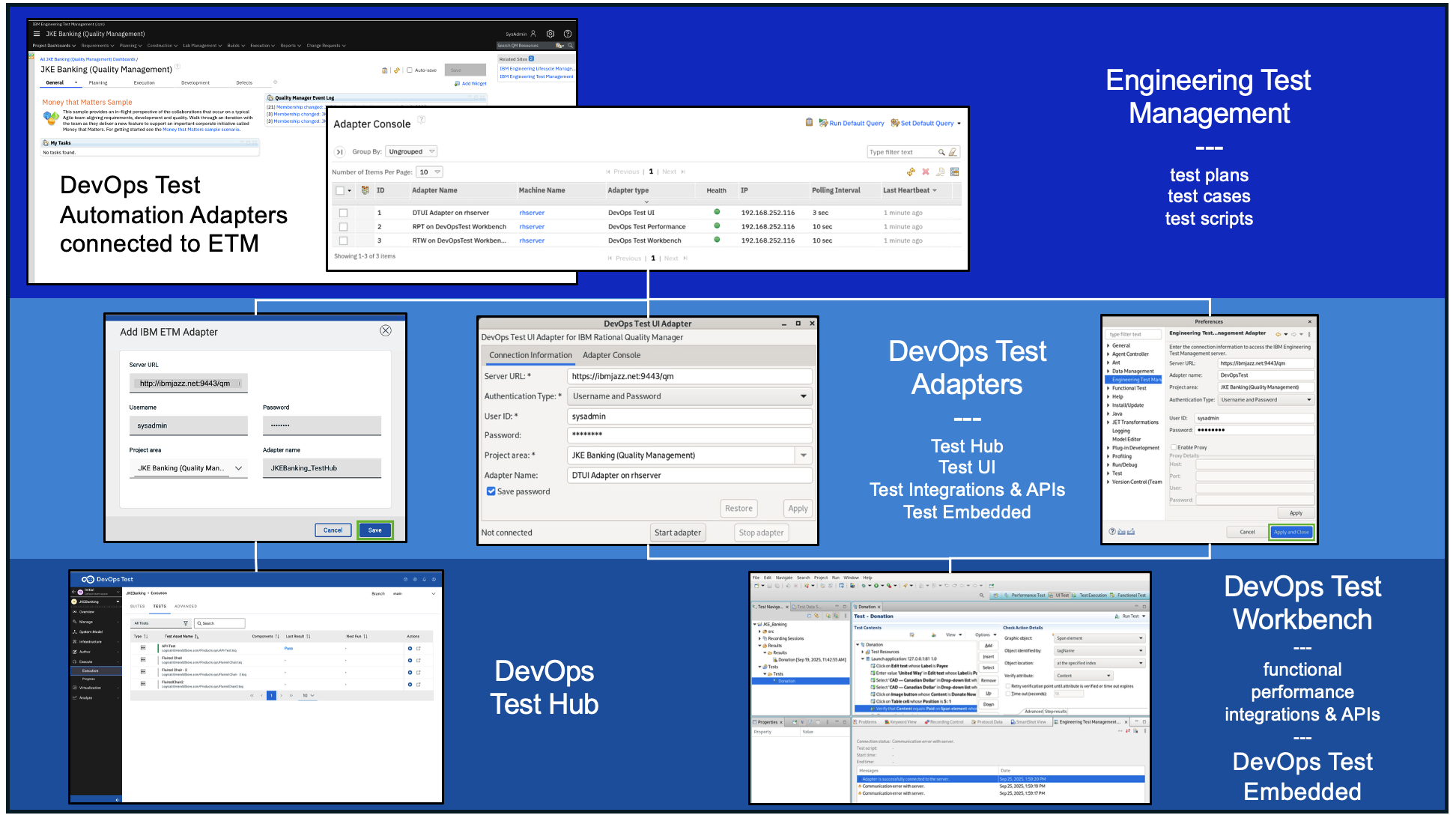Click the collapse sidebar arrow beside Group By
1456x821 pixels.
pyautogui.click(x=339, y=152)
